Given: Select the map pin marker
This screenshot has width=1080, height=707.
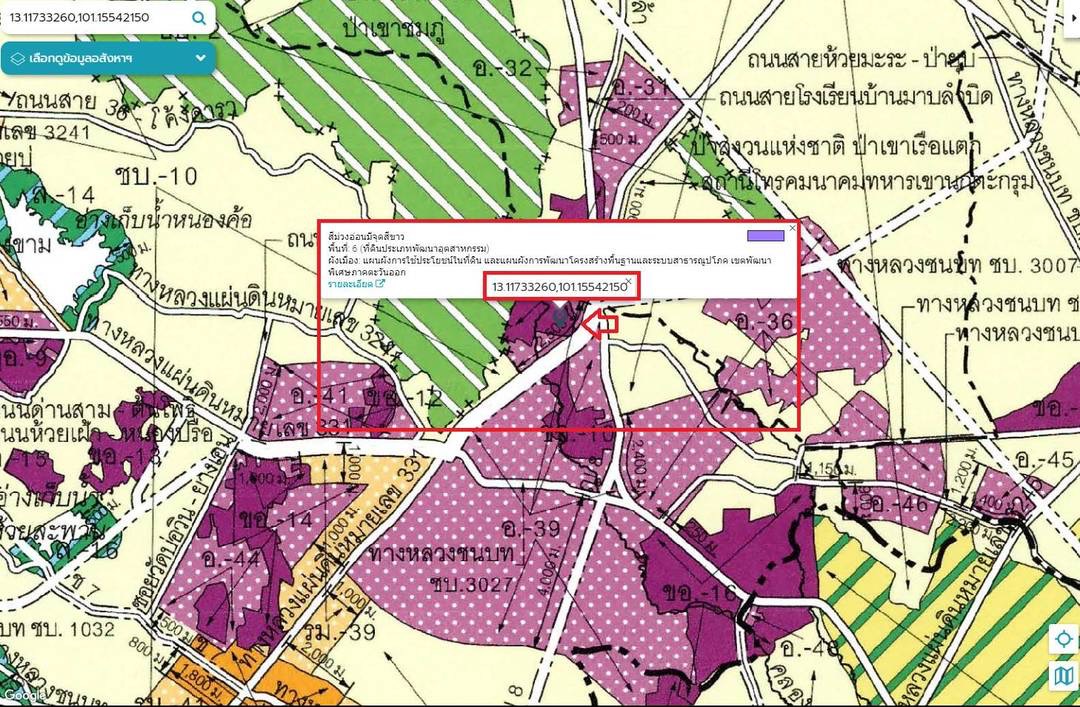Looking at the screenshot, I should 561,318.
